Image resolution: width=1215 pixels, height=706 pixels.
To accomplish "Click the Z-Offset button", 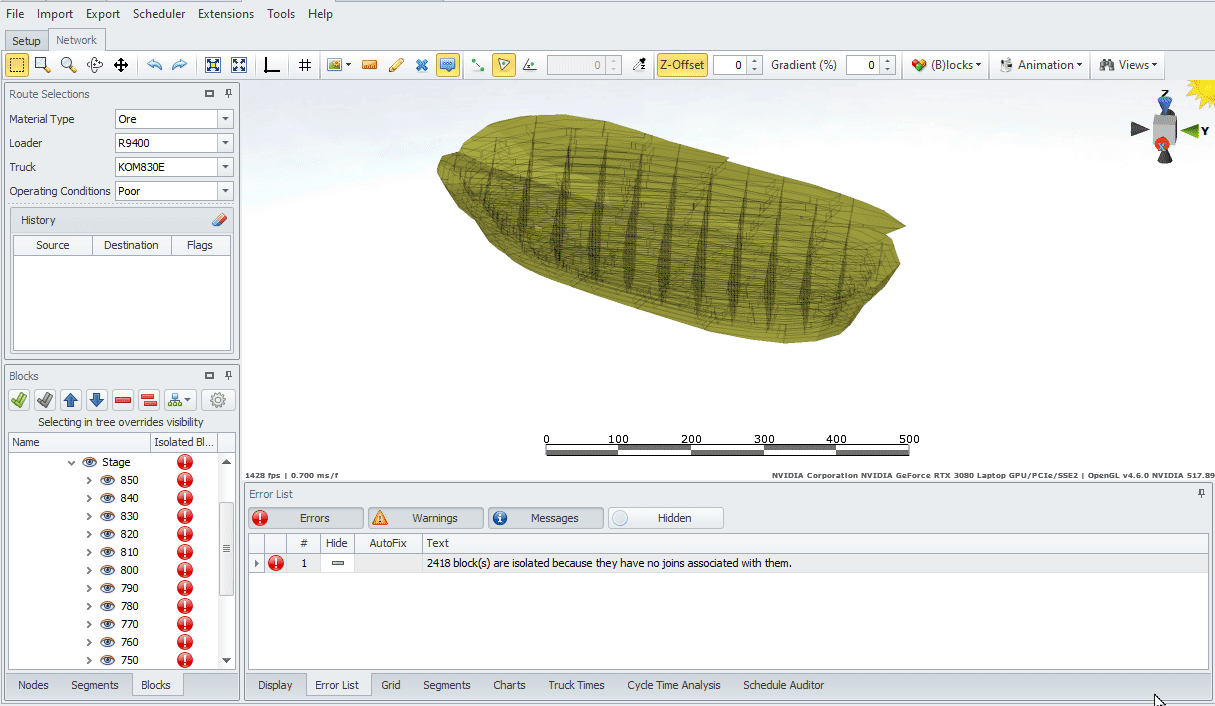I will point(682,65).
